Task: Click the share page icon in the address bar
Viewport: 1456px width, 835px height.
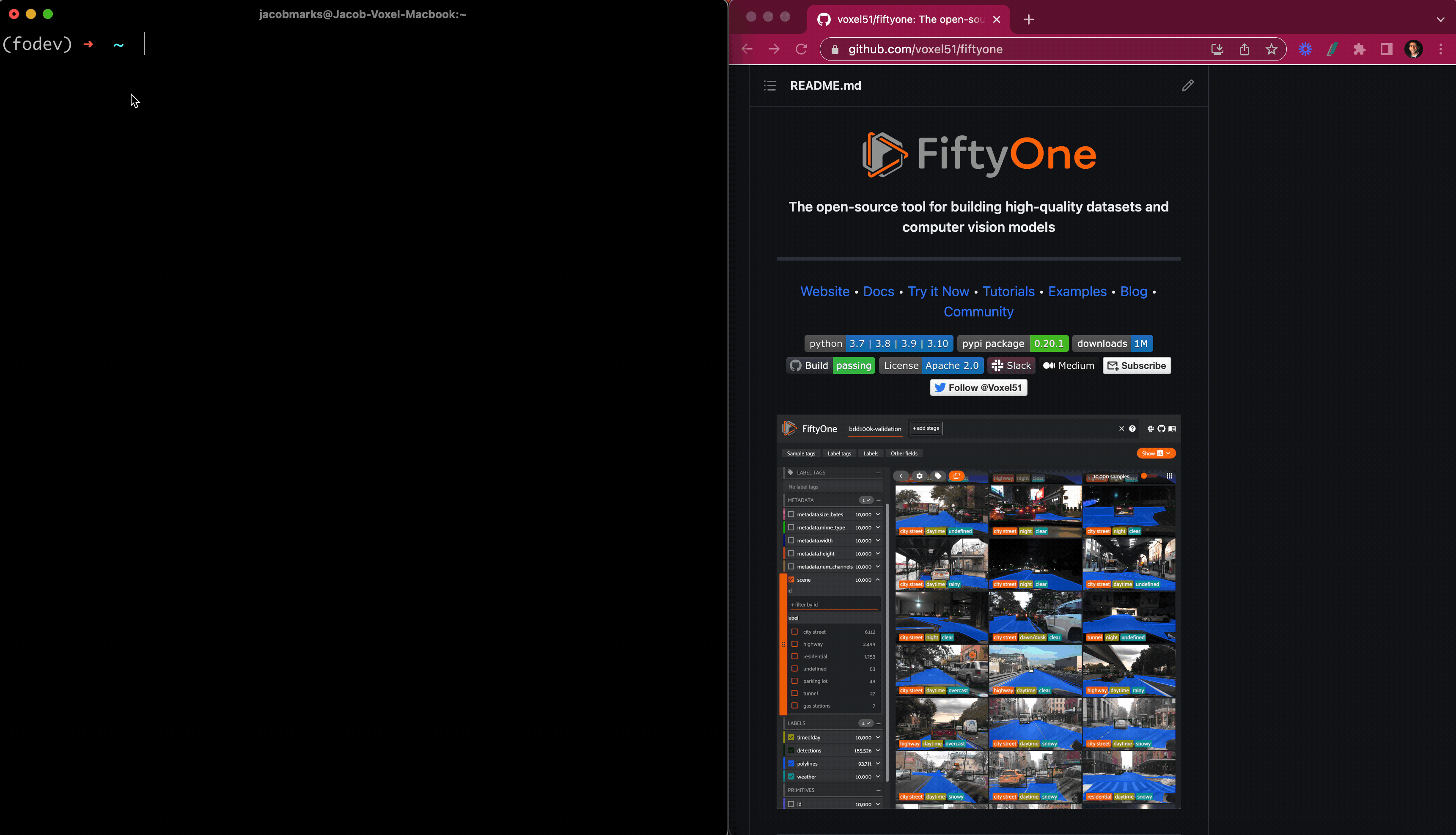Action: [1244, 49]
